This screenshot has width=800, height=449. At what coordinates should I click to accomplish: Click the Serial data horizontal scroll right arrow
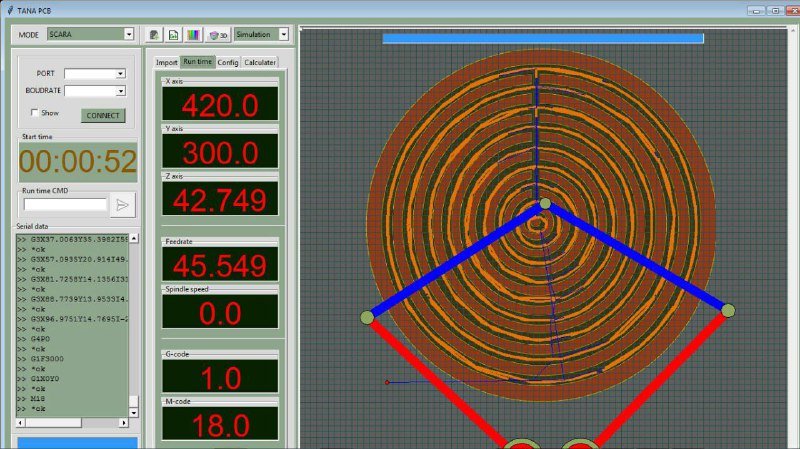pos(123,423)
